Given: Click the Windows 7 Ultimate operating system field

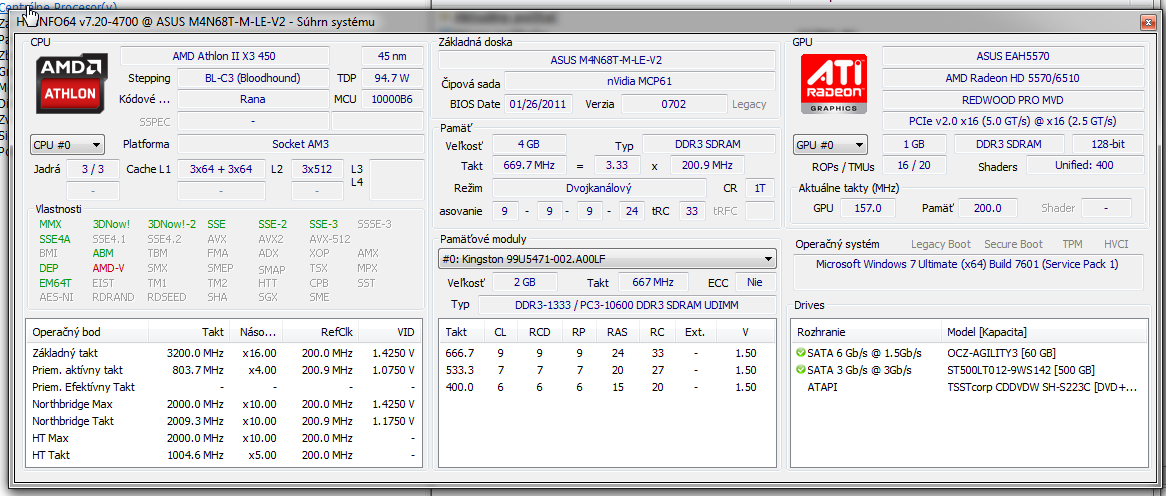Looking at the screenshot, I should click(x=966, y=264).
